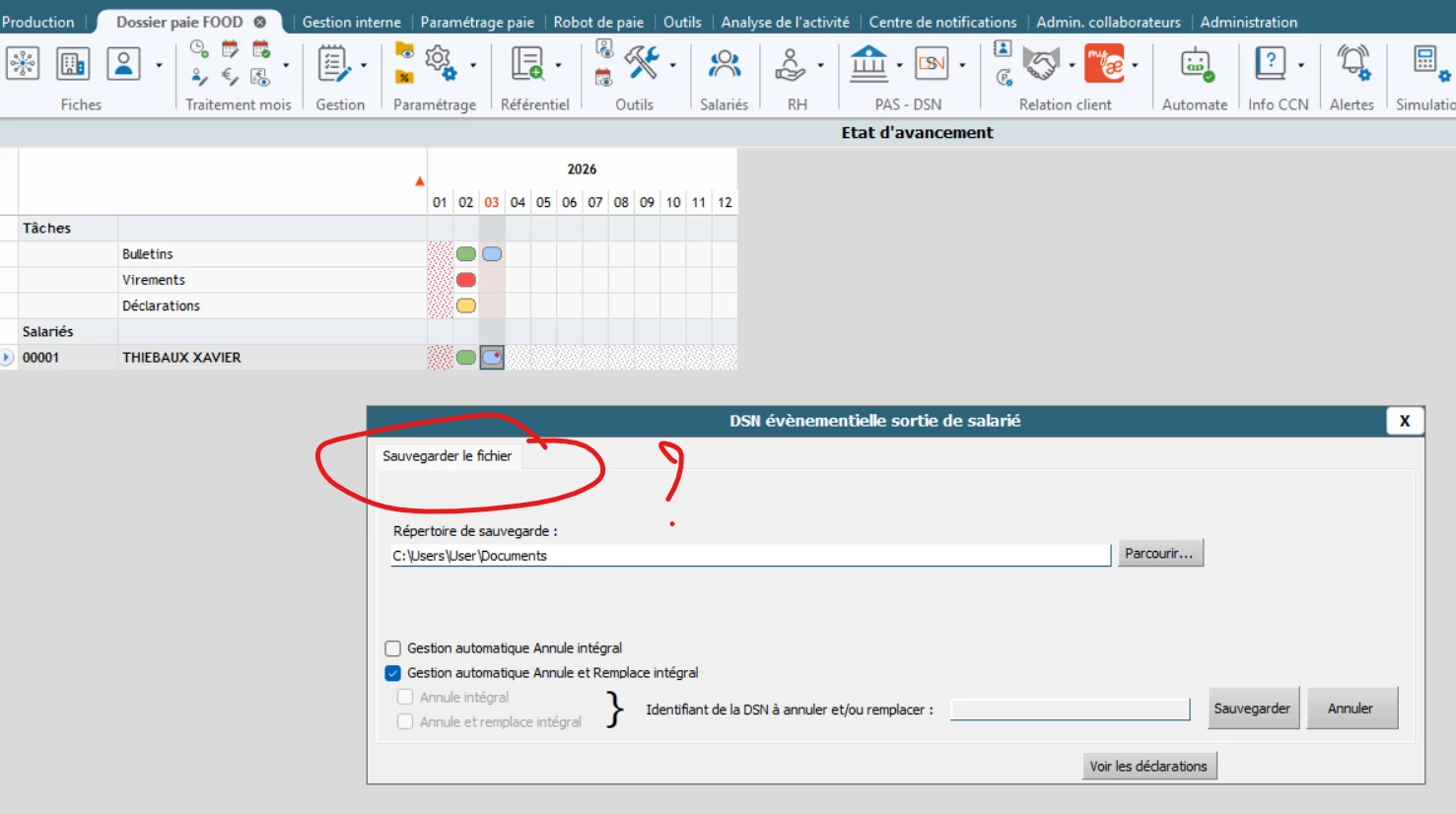This screenshot has height=814, width=1456.
Task: Click the handshake Relation client icon
Action: click(x=1040, y=64)
